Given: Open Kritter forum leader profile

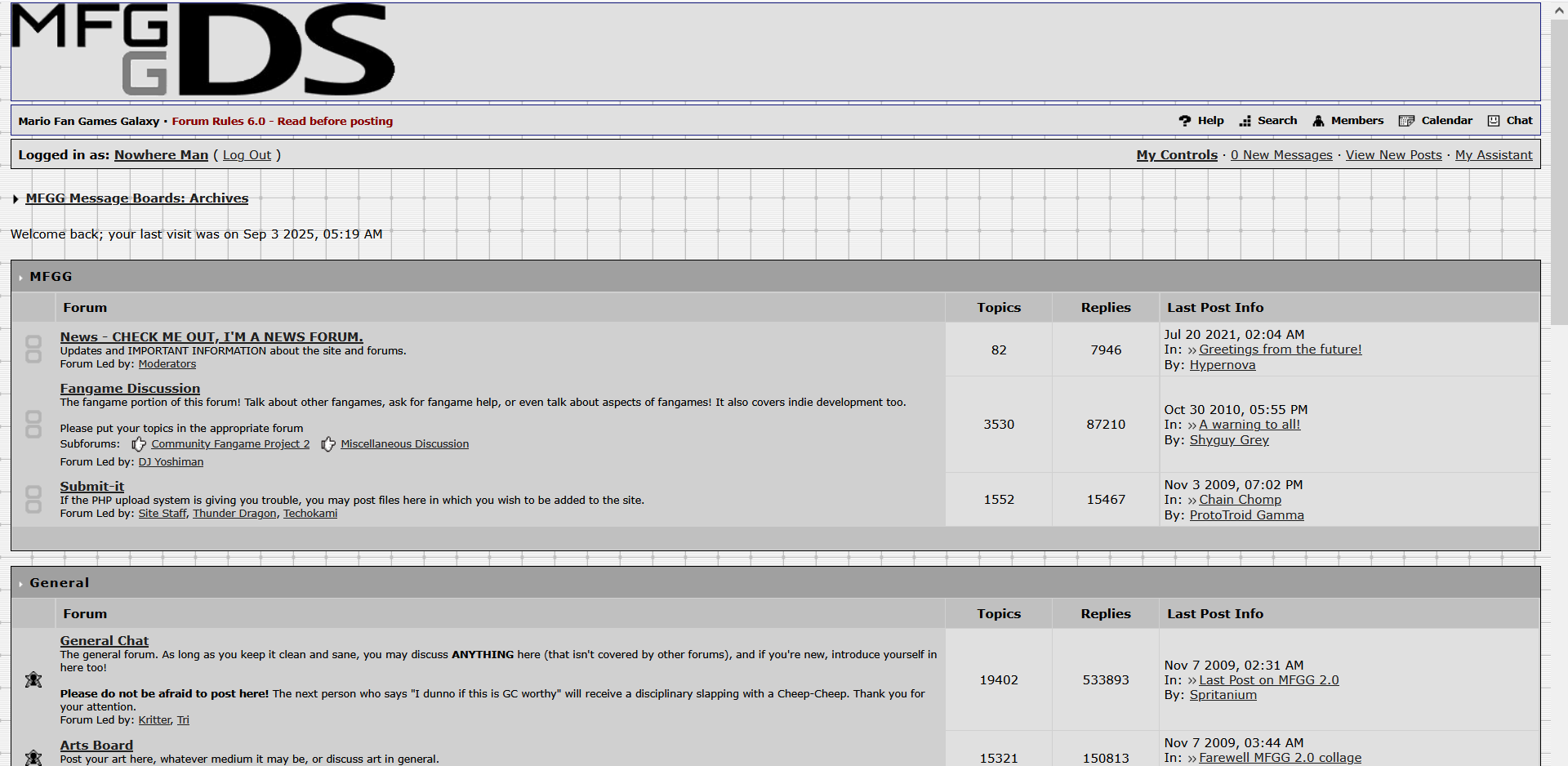Looking at the screenshot, I should (154, 720).
